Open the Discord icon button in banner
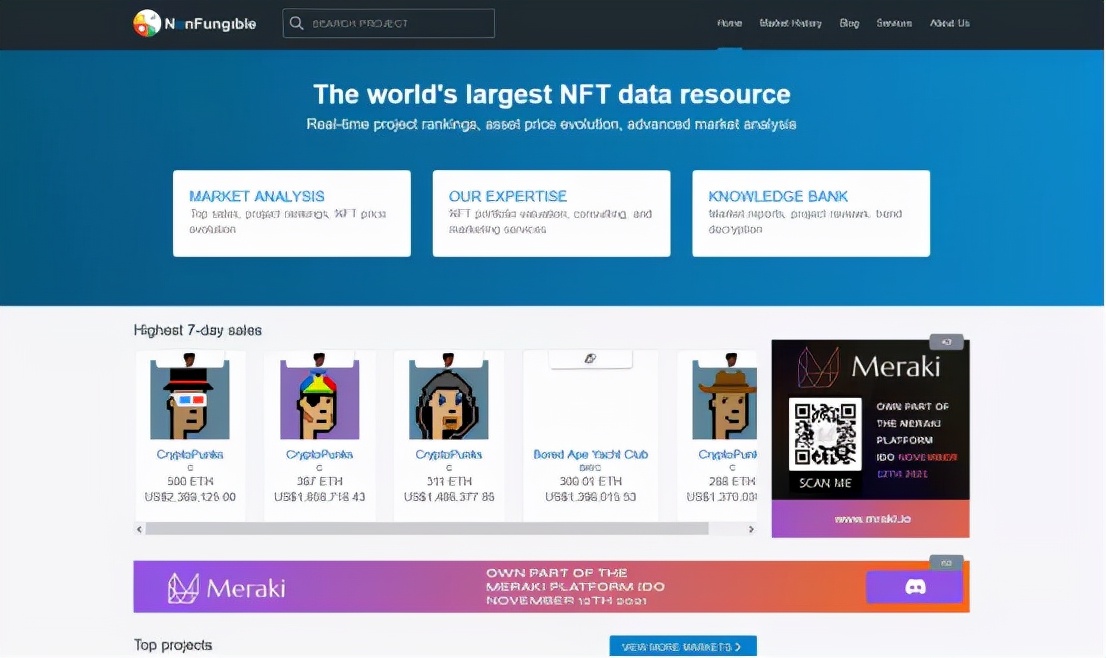Screen dimensions: 1106x658 (914, 587)
